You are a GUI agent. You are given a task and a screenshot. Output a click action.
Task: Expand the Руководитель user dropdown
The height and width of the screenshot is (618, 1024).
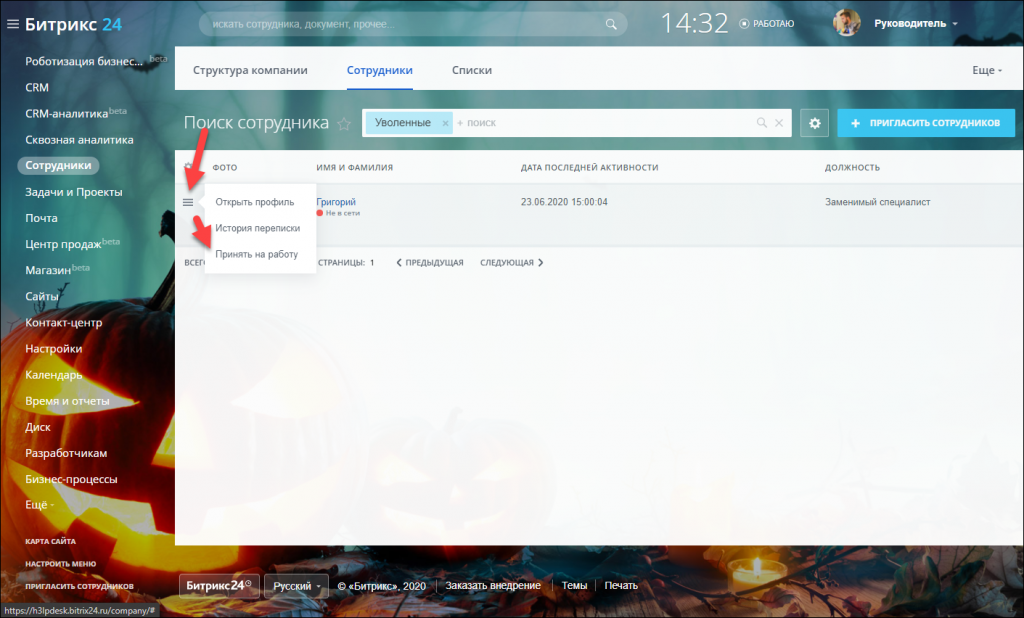coord(916,24)
